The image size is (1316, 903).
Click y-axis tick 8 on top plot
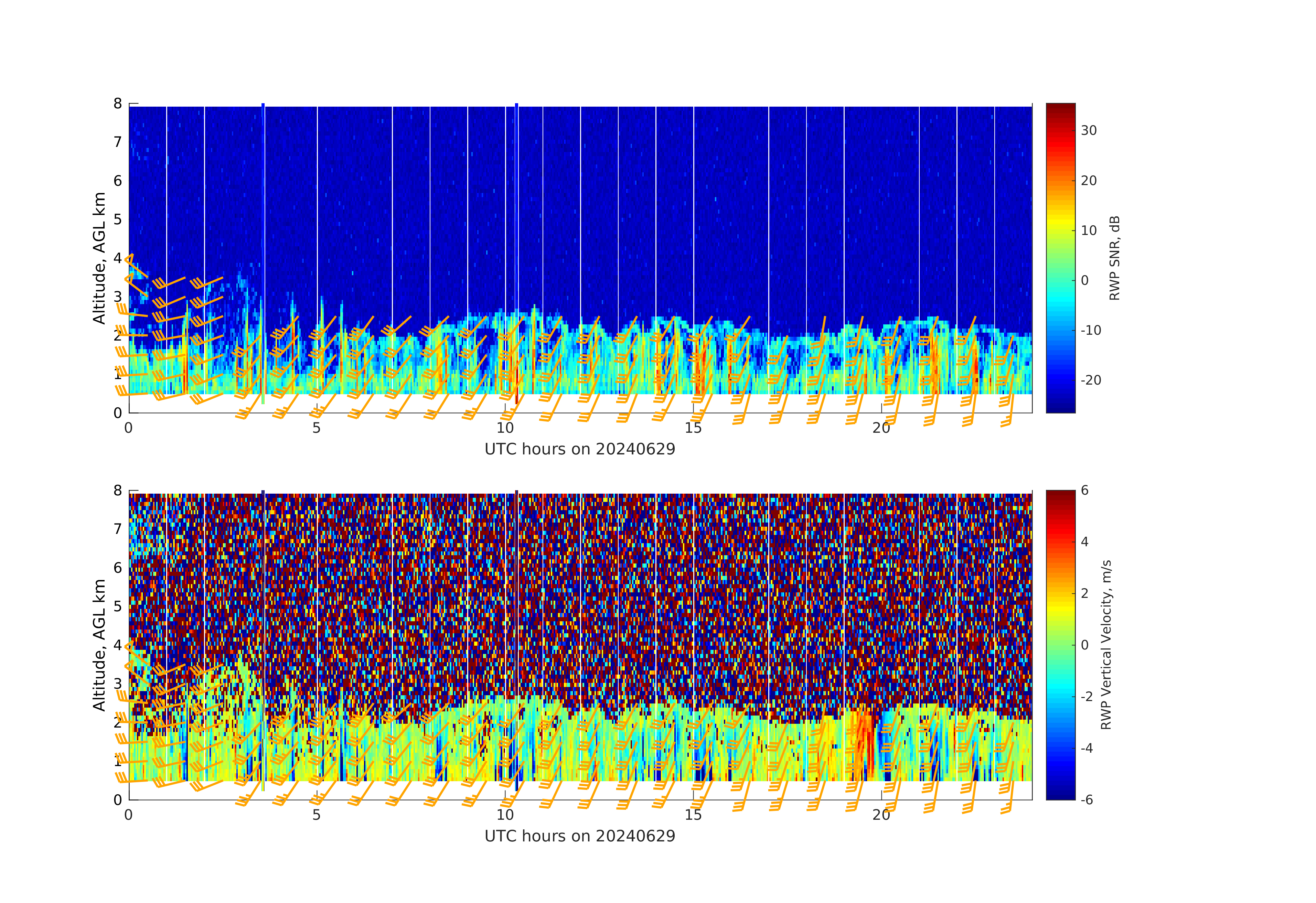tap(118, 104)
